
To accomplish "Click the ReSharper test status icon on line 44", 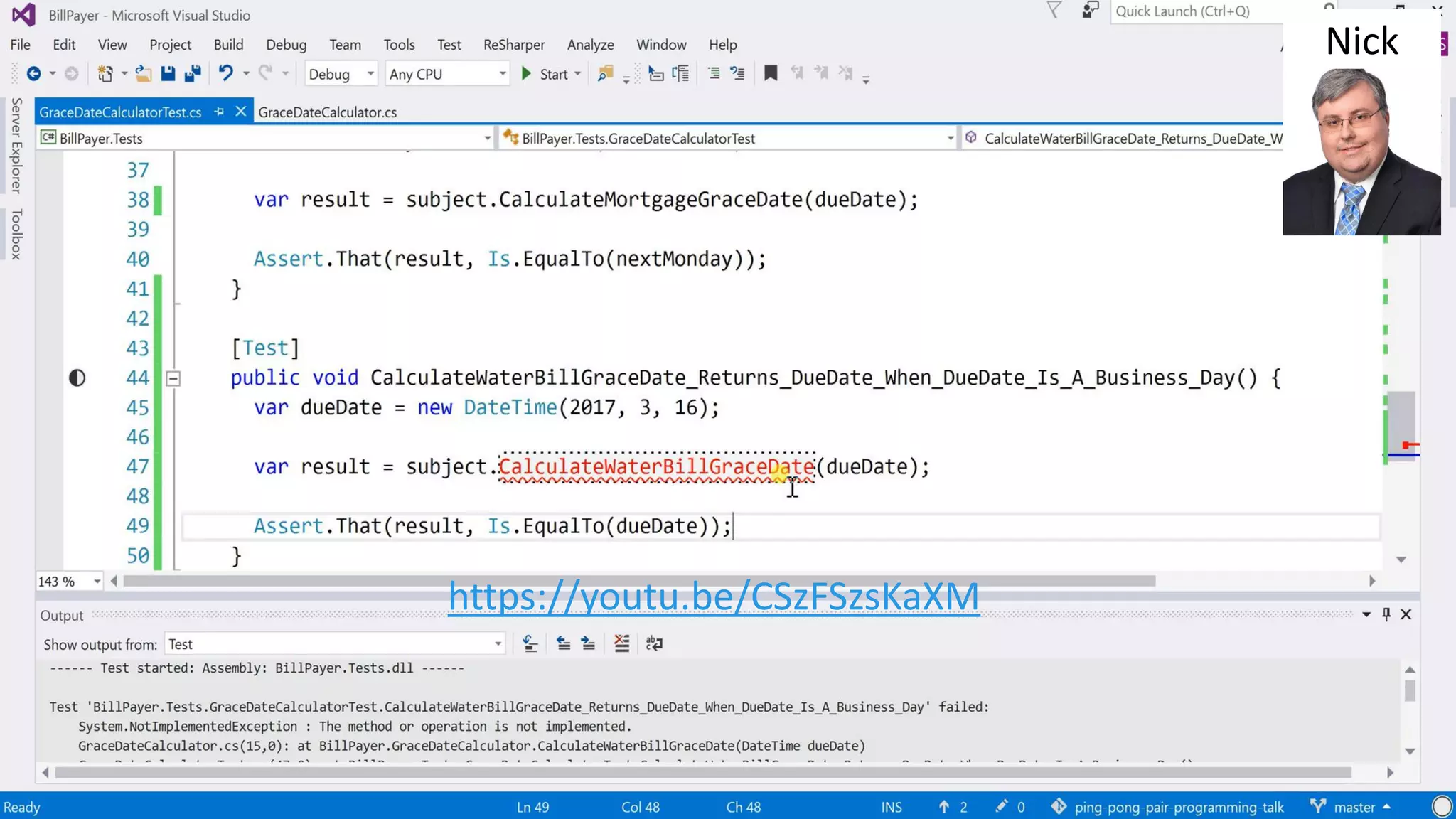I will [x=77, y=378].
